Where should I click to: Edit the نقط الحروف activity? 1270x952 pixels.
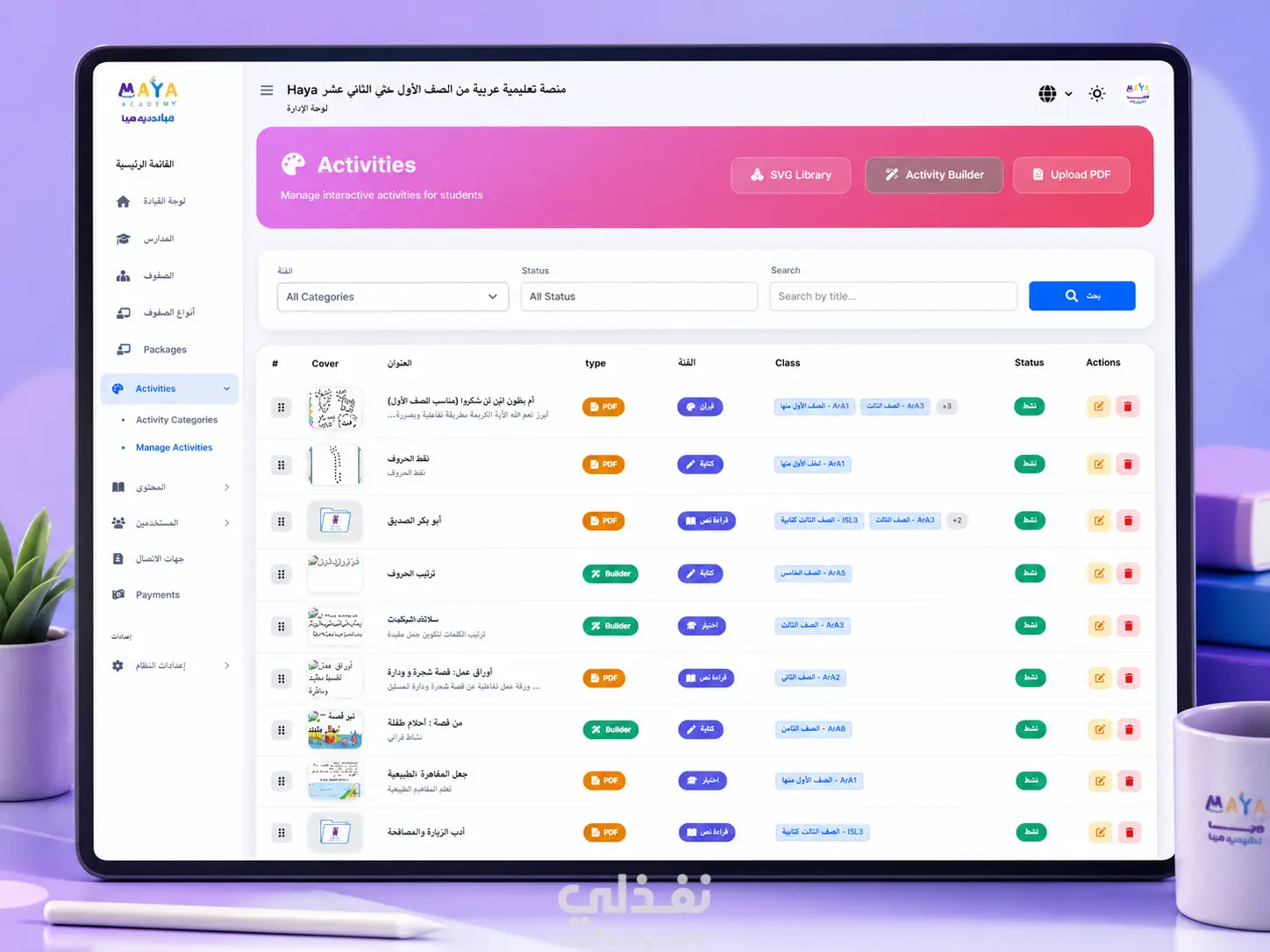pos(1098,464)
